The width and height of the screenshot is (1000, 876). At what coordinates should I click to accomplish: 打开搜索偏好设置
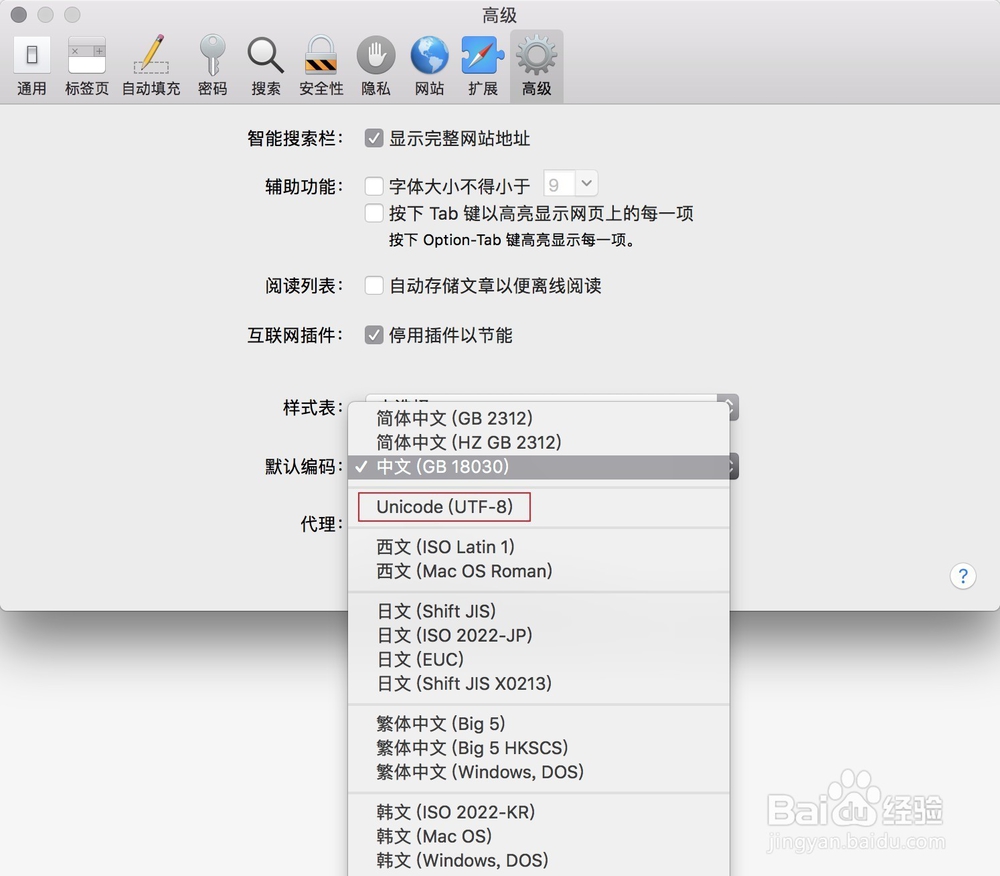point(265,63)
